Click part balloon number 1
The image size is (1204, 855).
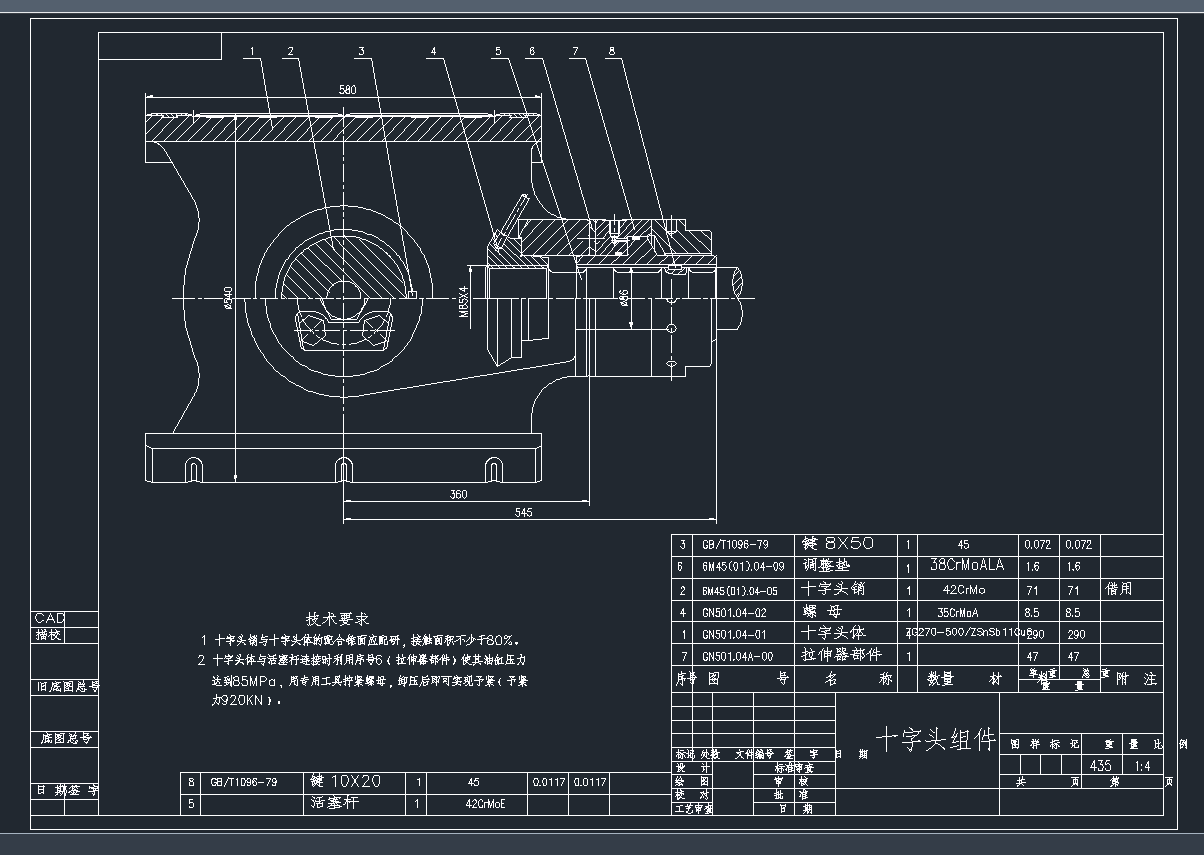point(252,50)
